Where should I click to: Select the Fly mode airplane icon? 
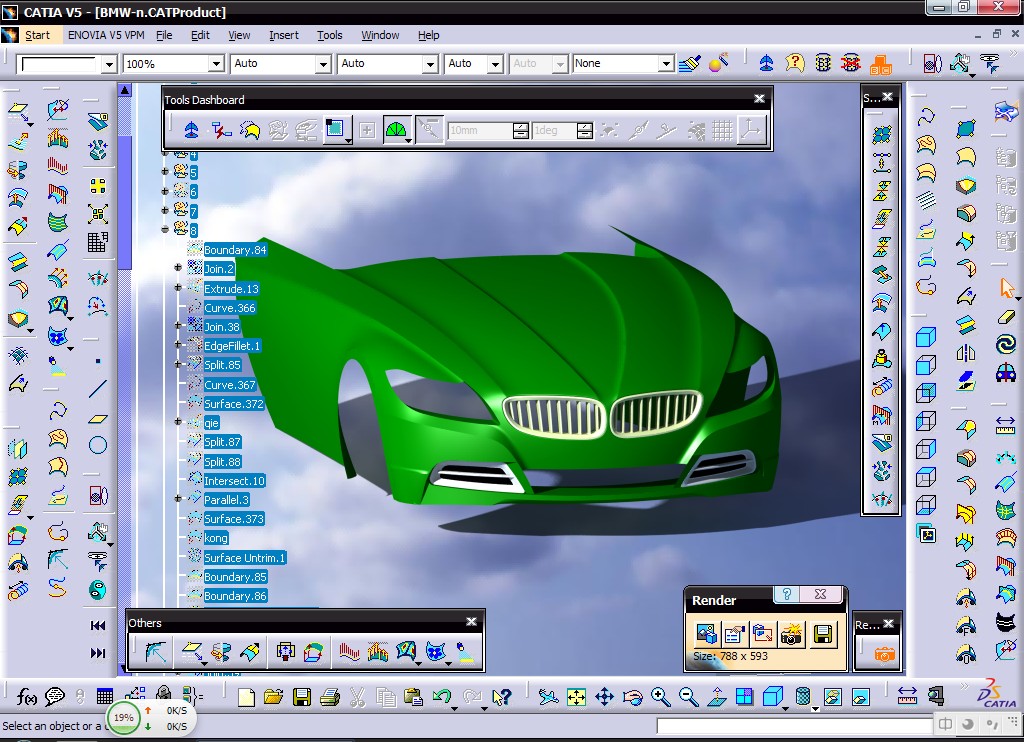548,698
